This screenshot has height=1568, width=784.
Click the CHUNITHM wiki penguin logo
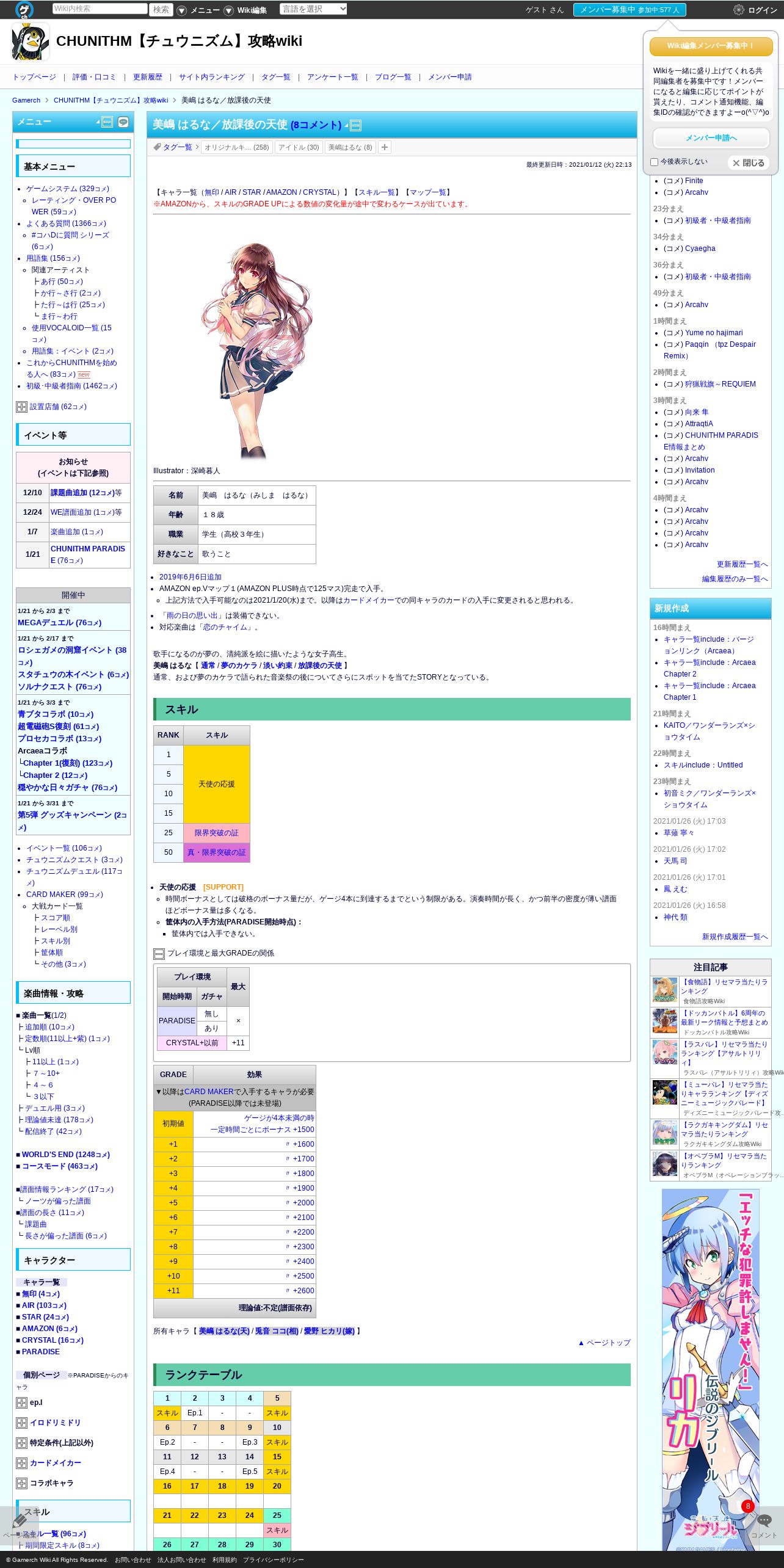pos(31,42)
